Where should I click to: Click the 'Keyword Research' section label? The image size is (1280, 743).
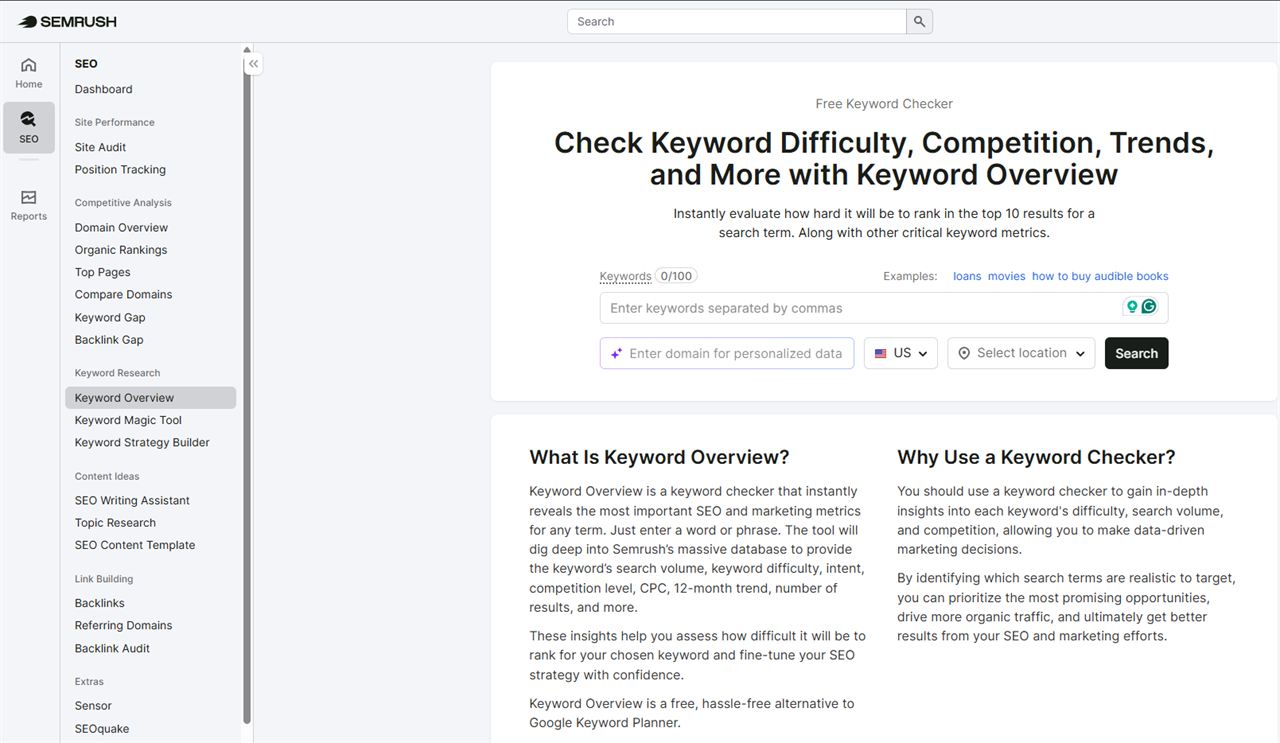[x=117, y=373]
